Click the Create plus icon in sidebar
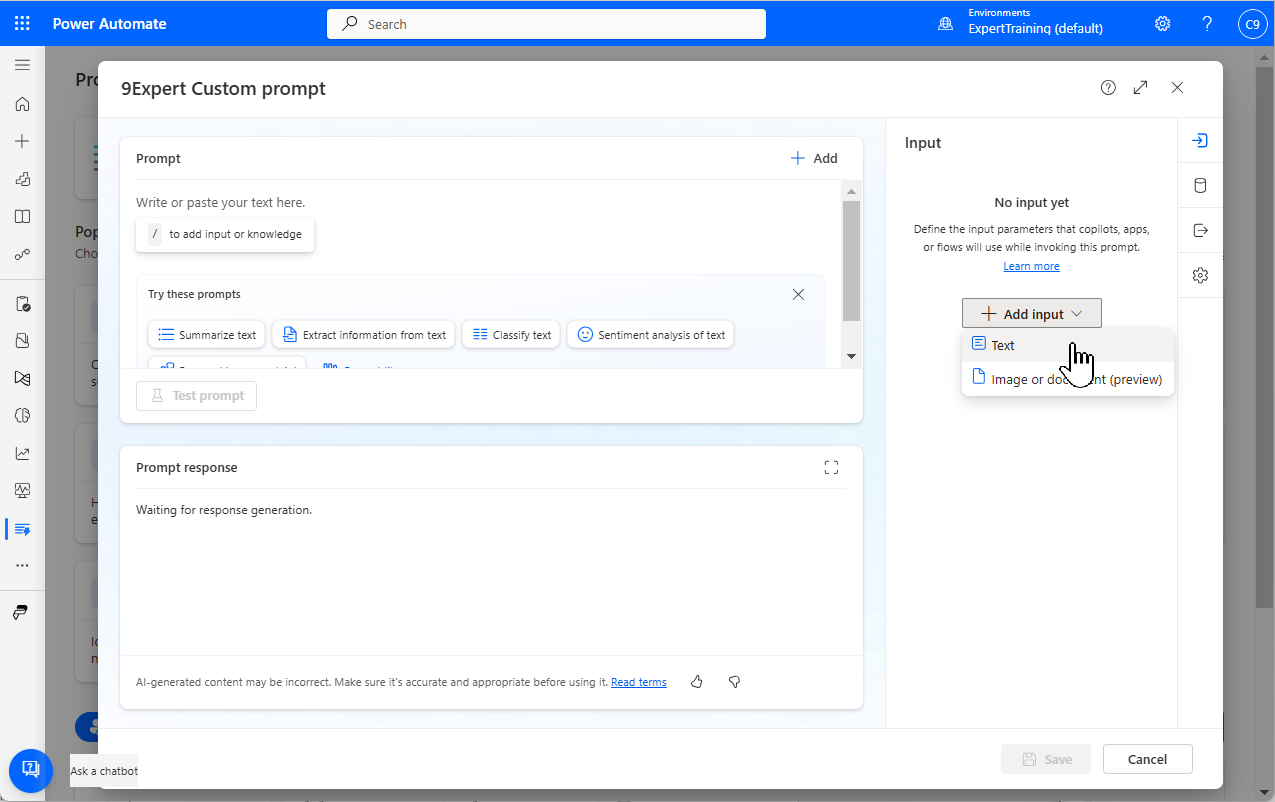The image size is (1275, 802). tap(22, 141)
